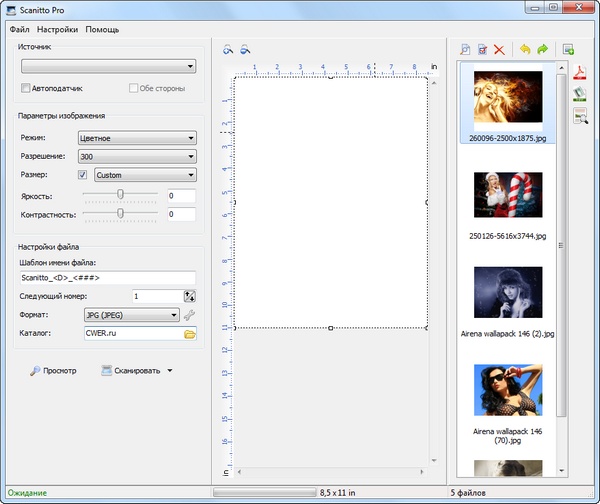Open the file properties checklist icon
Screen dimensions: 600x504
click(481, 49)
